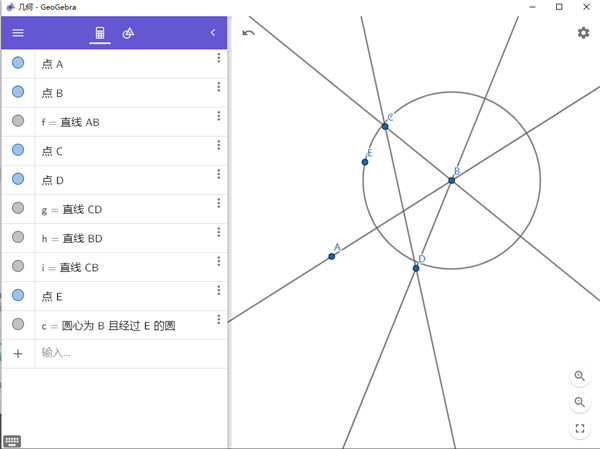Toggle visibility of point C
The height and width of the screenshot is (449, 600).
click(x=18, y=150)
